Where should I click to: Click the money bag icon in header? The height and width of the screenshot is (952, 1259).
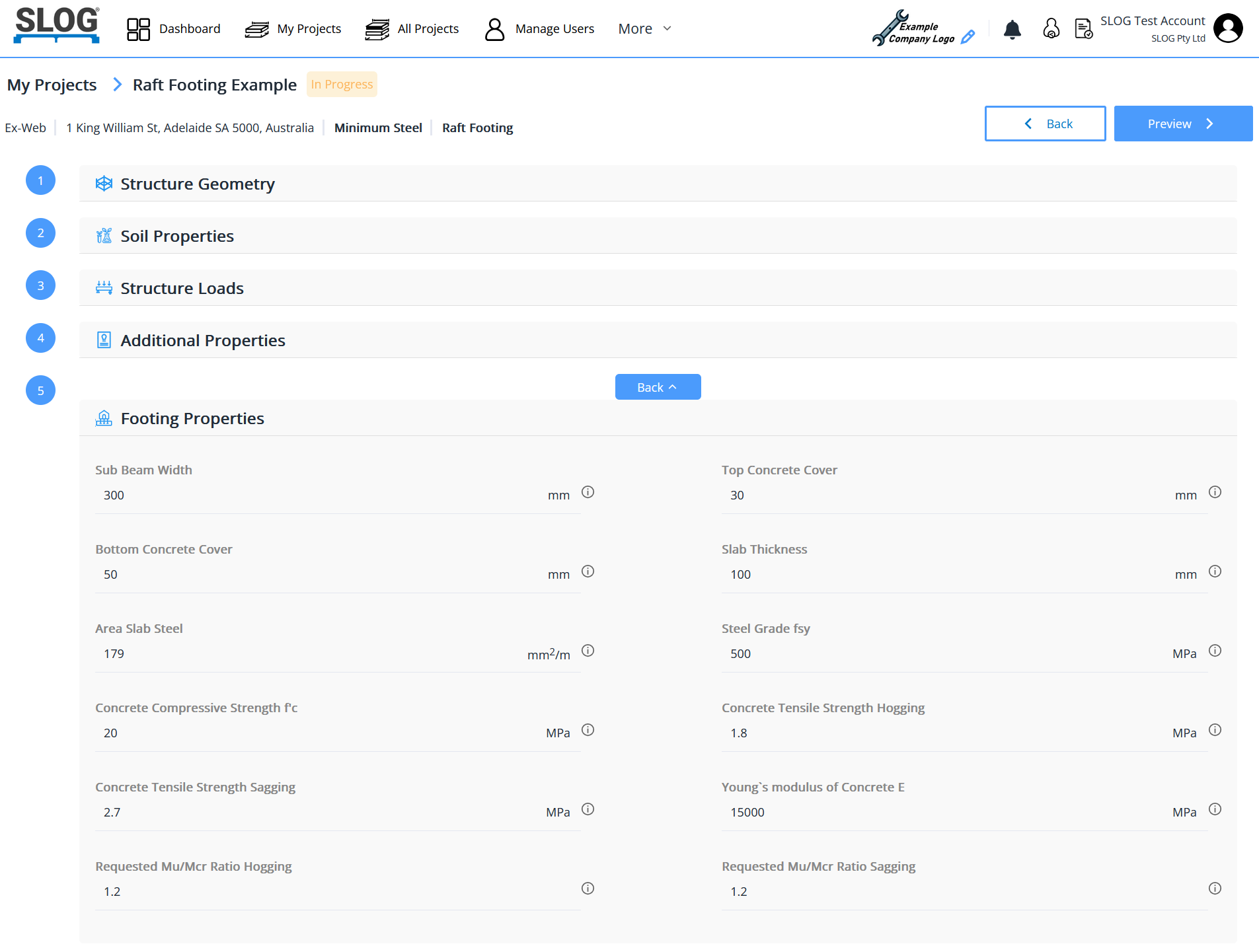coord(1051,29)
